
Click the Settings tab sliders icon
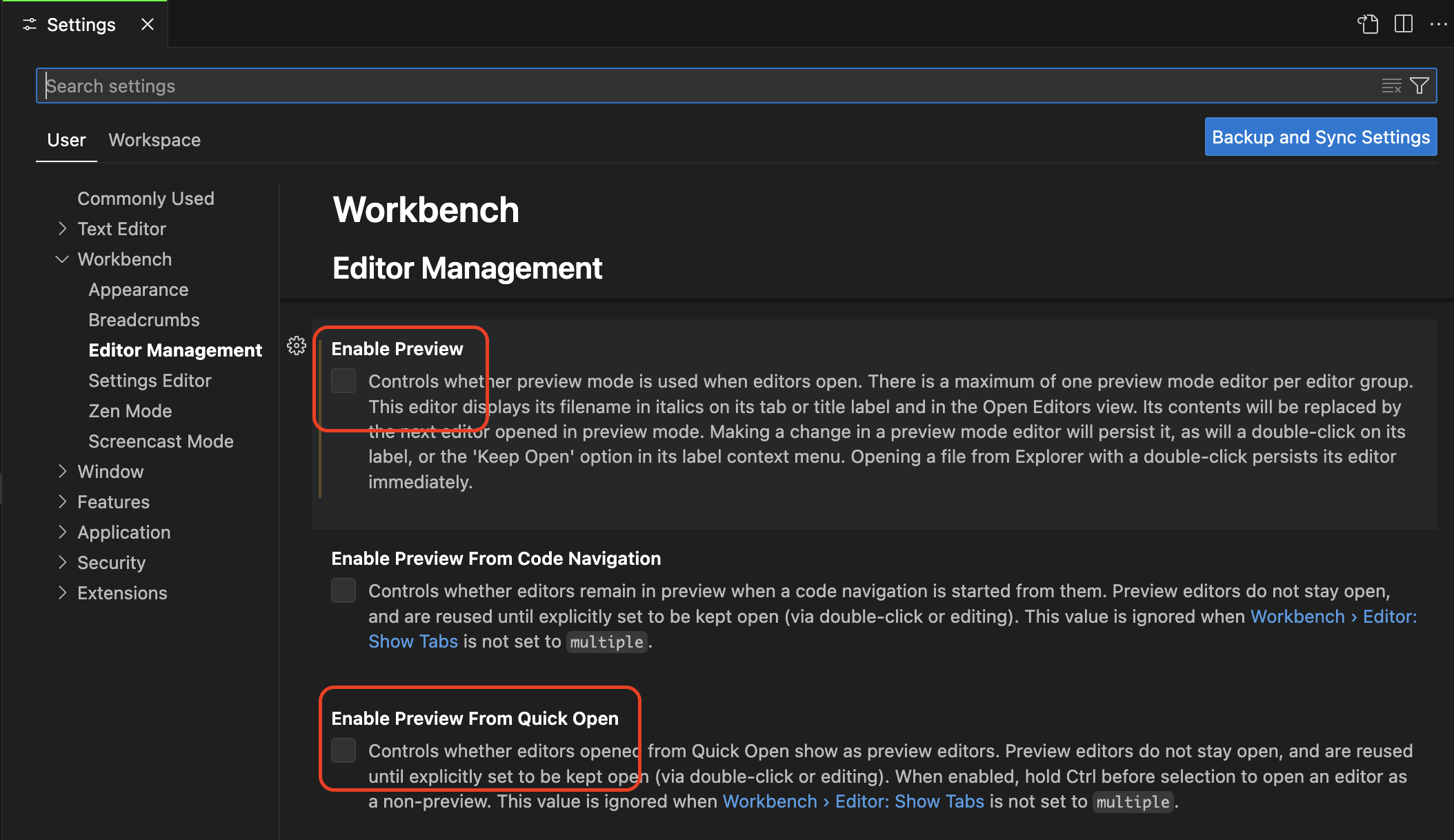(30, 25)
